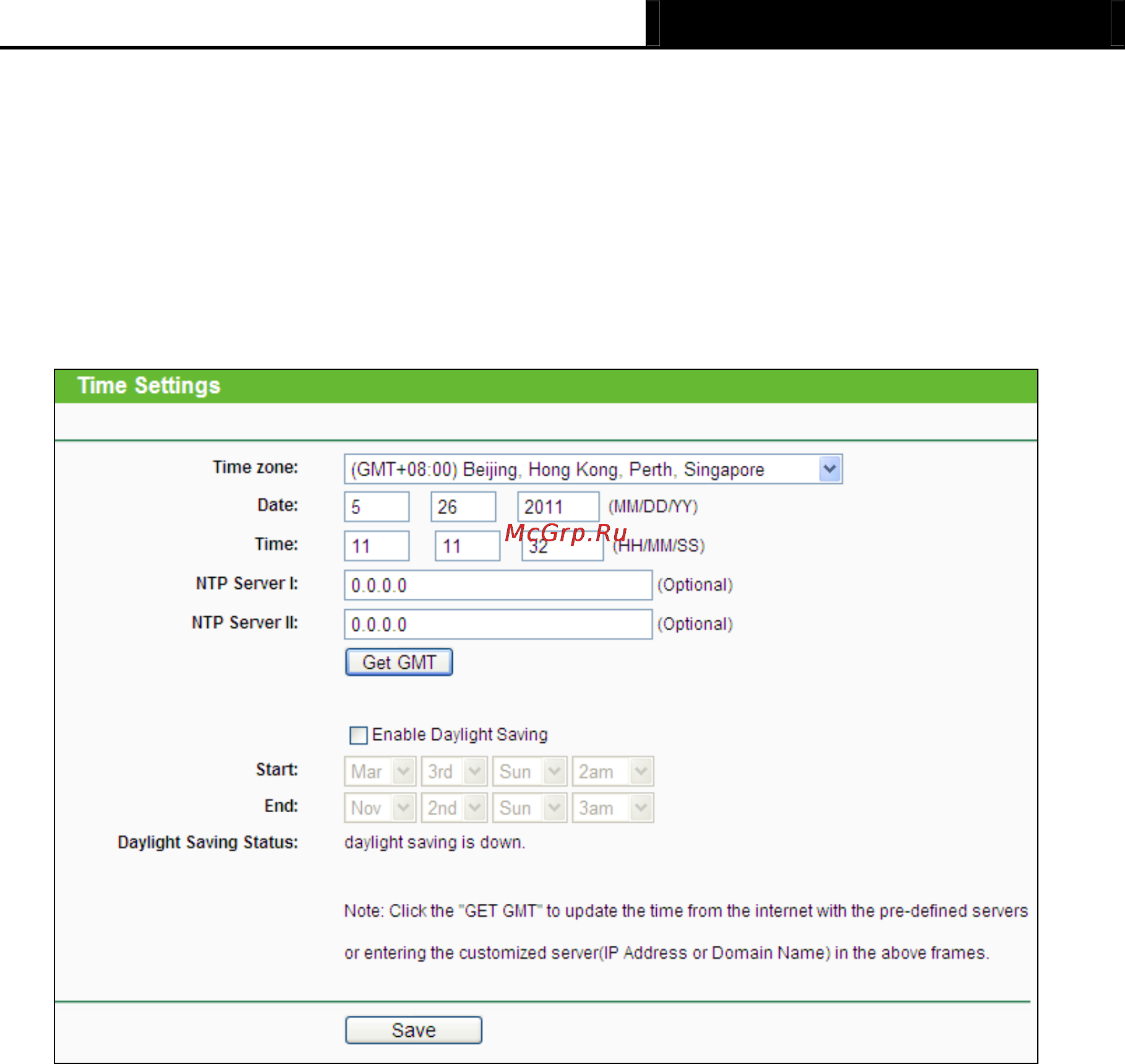The image size is (1125, 1064).
Task: Open the End week dropdown showing 2nd
Action: tap(454, 808)
